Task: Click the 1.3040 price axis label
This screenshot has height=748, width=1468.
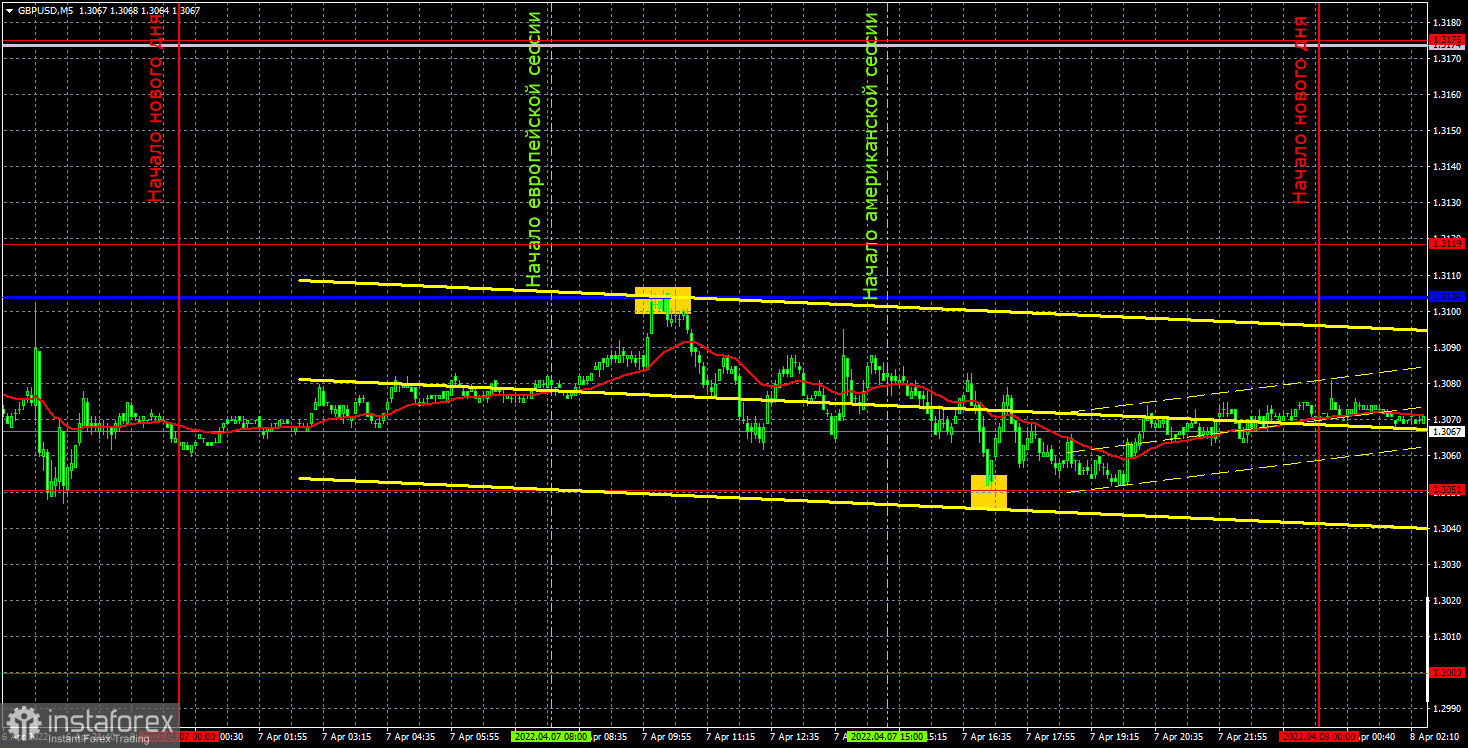Action: [x=1447, y=528]
